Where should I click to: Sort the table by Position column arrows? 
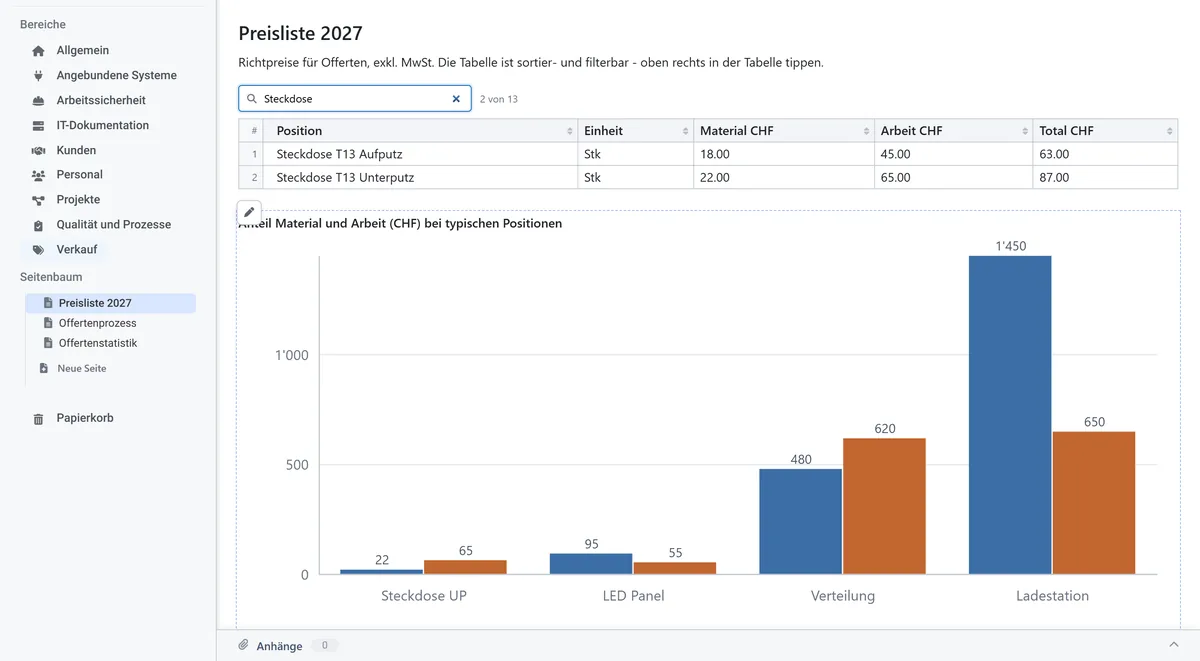point(570,131)
